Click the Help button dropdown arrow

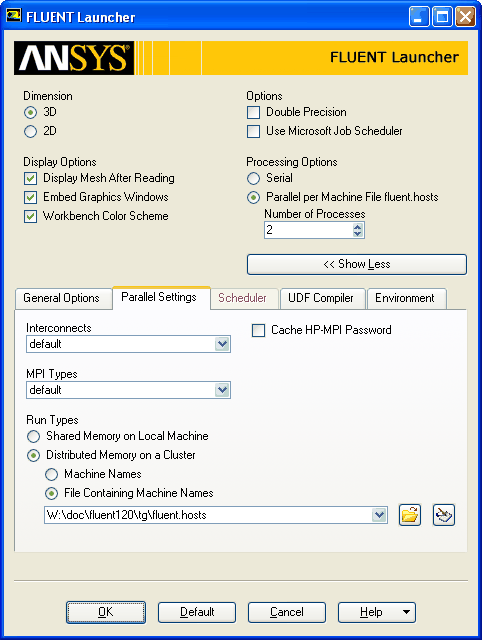[406, 612]
